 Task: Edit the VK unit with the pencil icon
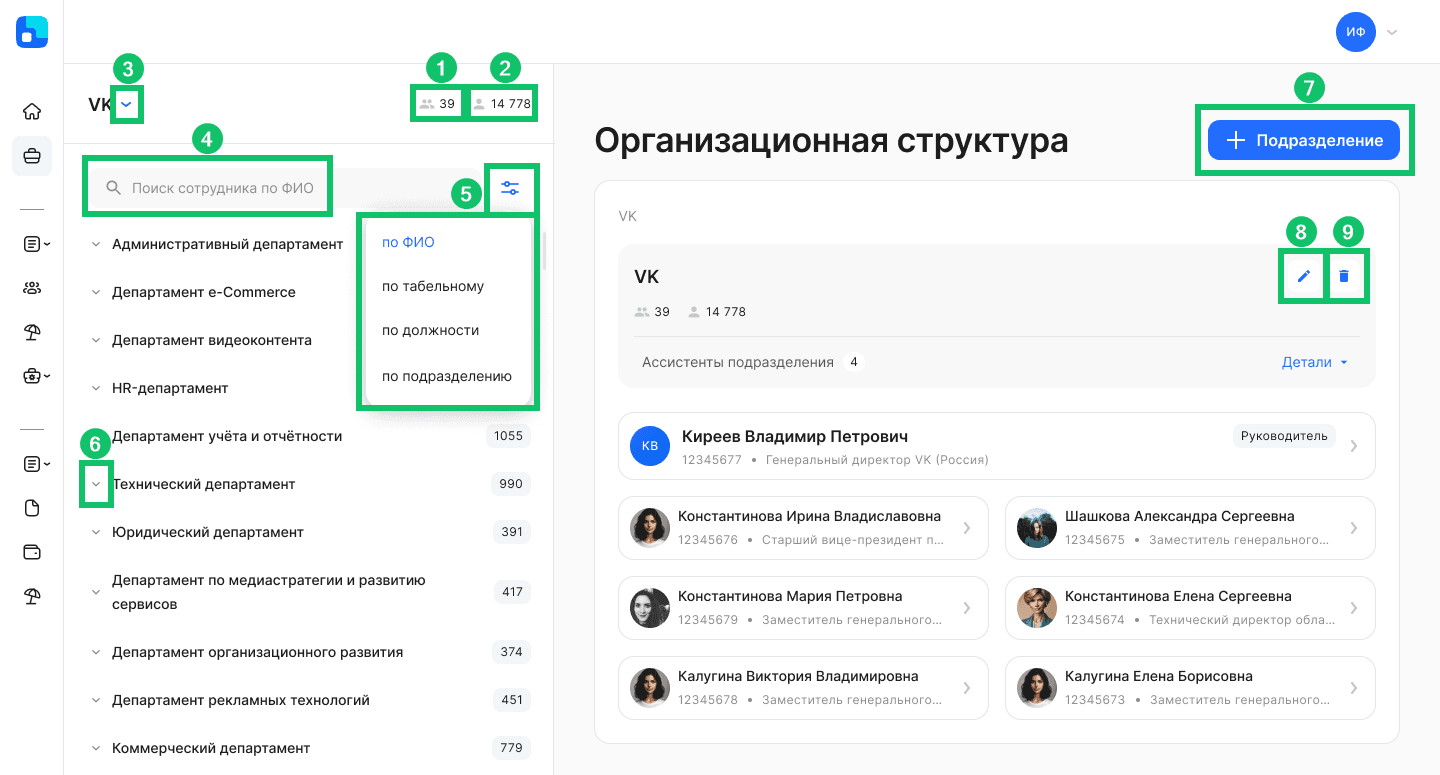1303,276
